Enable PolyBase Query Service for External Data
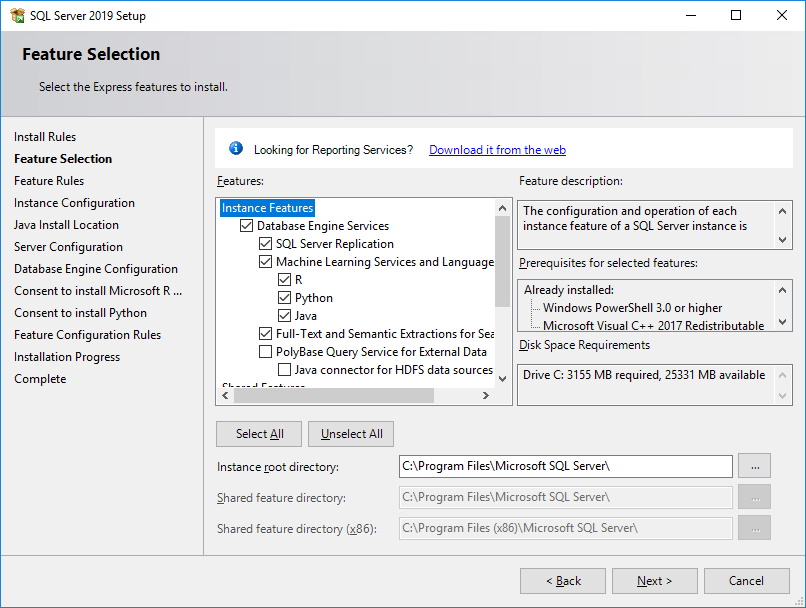This screenshot has height=608, width=806. (x=265, y=352)
